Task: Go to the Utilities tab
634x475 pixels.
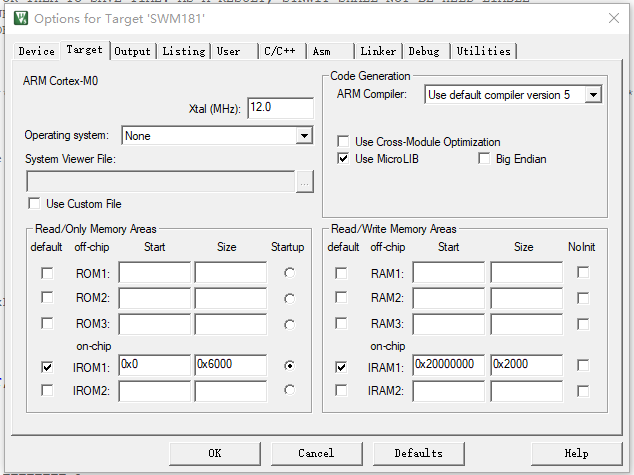Action: (x=484, y=51)
